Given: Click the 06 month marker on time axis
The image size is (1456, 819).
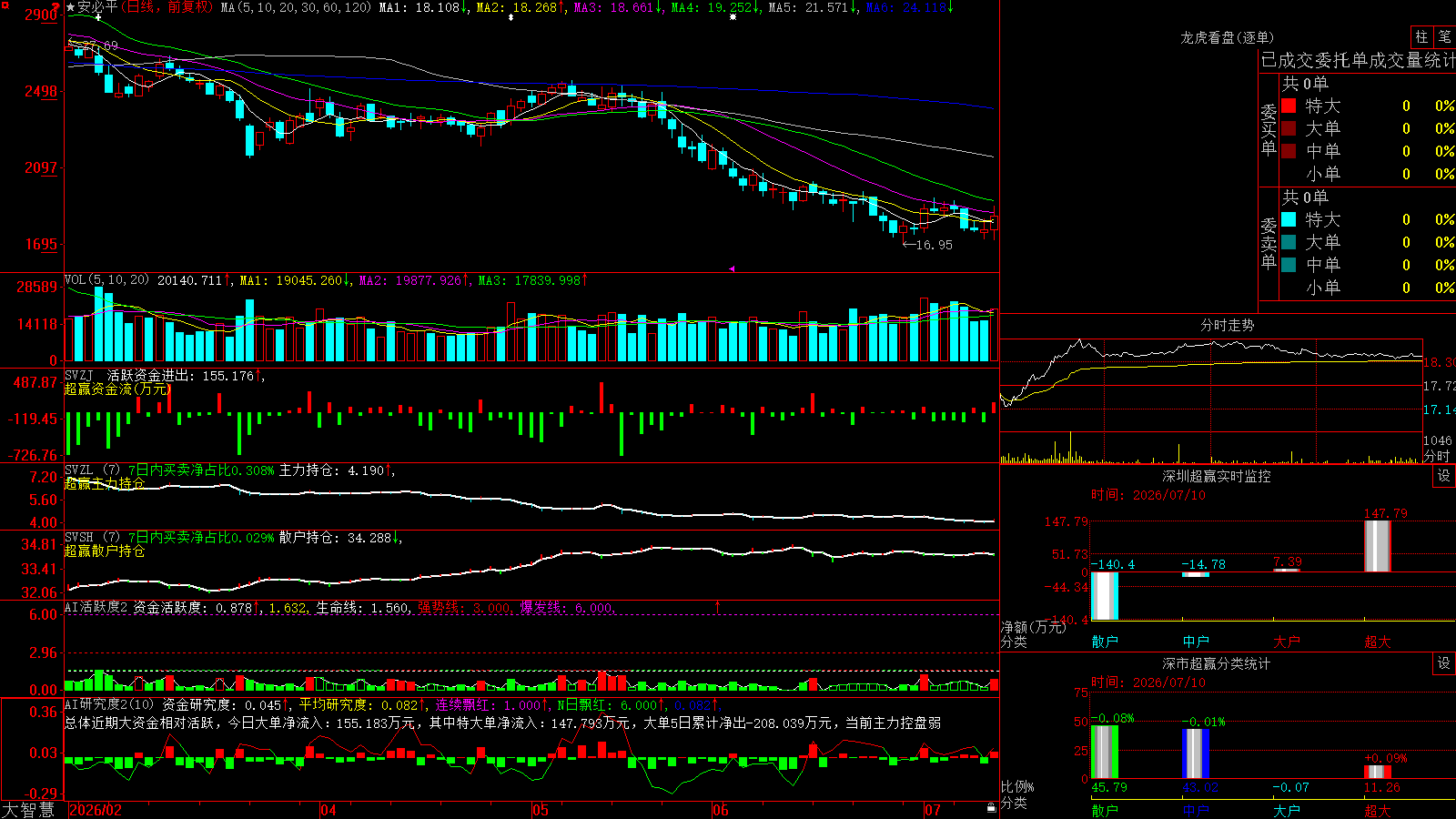Looking at the screenshot, I should tap(721, 810).
